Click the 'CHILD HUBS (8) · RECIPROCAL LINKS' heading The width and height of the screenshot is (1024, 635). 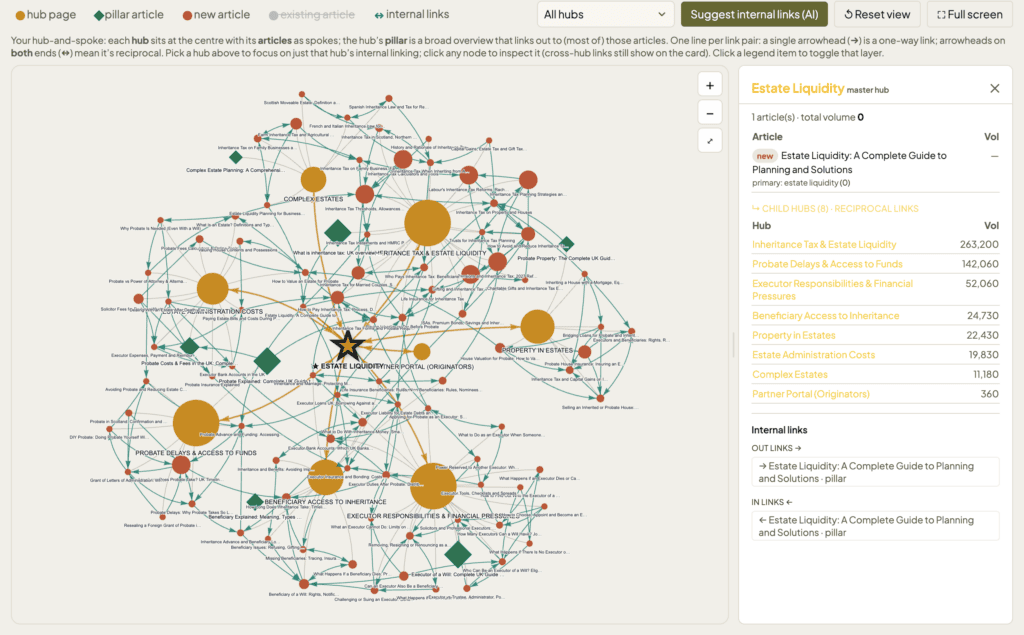(x=835, y=208)
